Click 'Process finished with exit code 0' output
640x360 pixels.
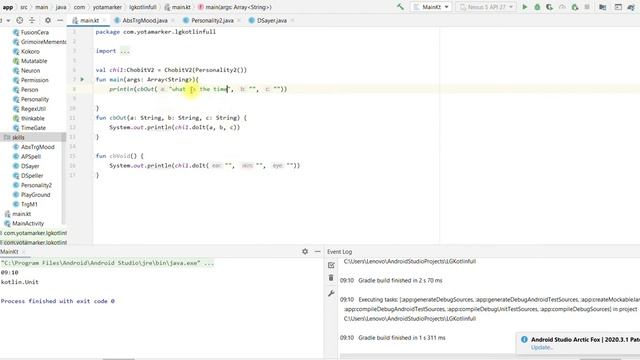[x=58, y=301]
